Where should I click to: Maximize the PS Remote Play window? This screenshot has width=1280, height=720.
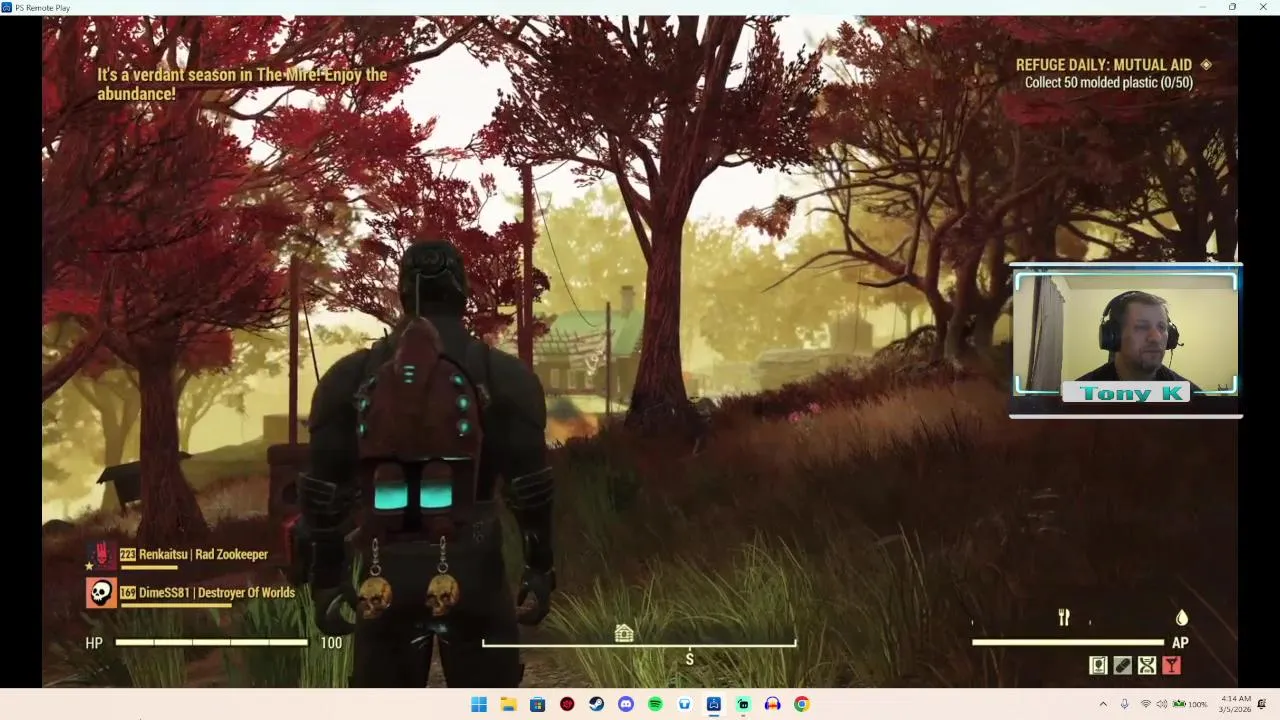click(x=1232, y=7)
